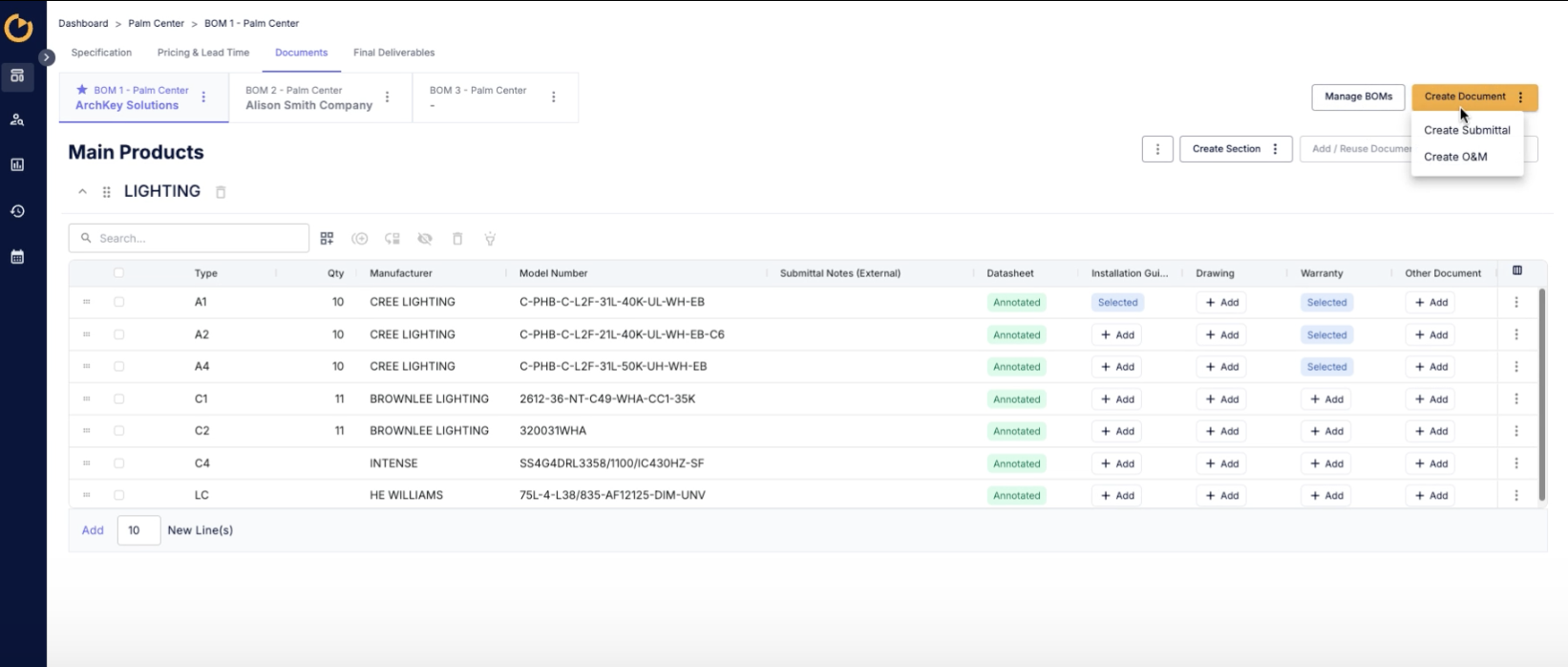
Task: Grab the LIGHTING section drag handle
Action: (x=106, y=192)
